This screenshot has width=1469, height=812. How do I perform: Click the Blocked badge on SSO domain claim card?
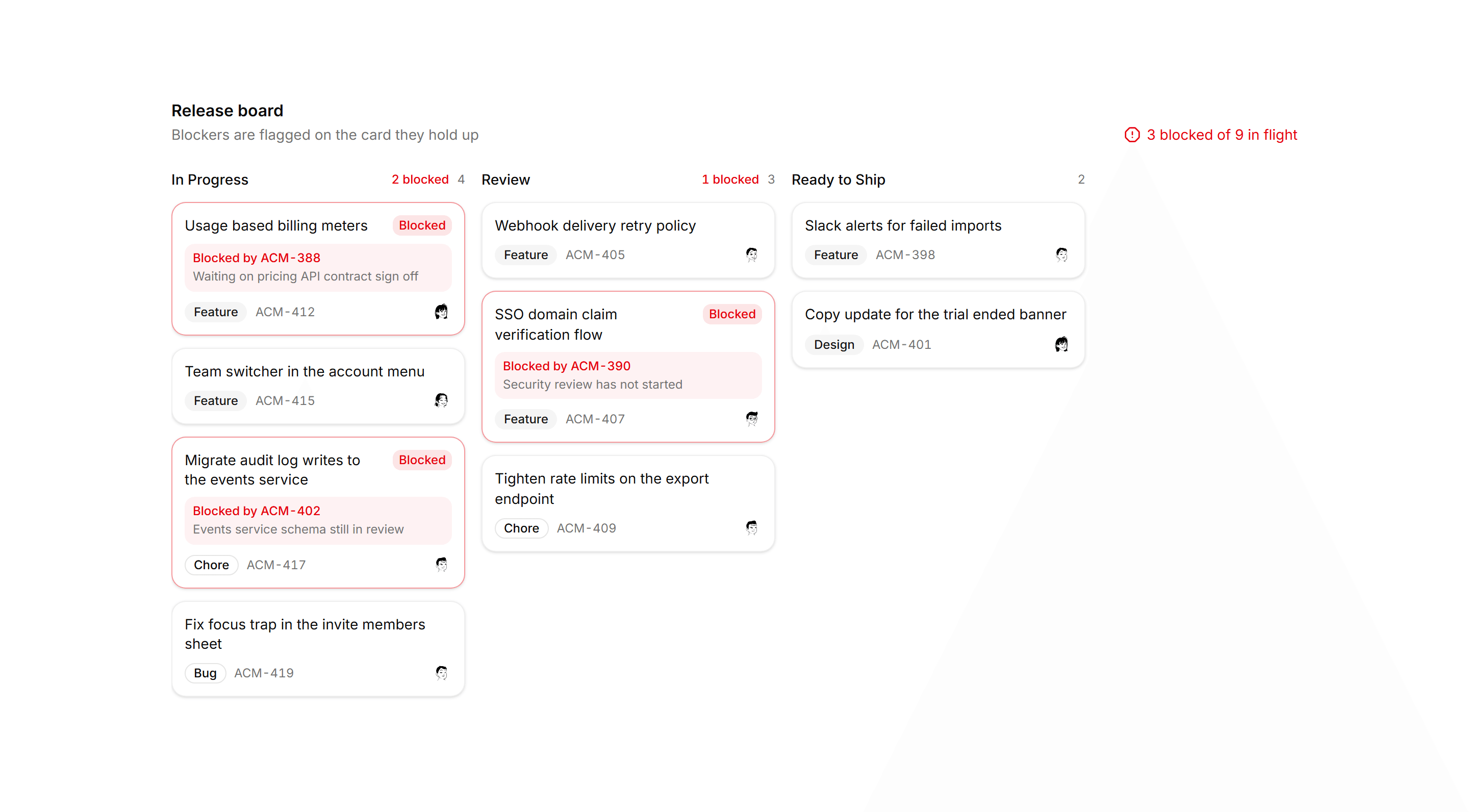tap(732, 314)
